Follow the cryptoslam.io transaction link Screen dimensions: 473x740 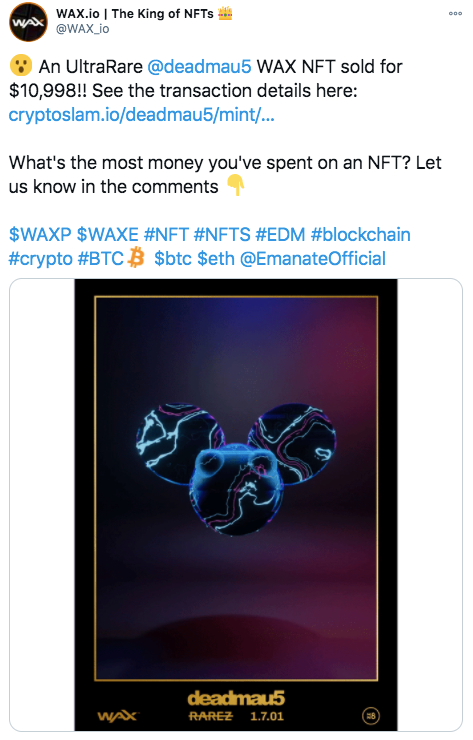pos(142,115)
